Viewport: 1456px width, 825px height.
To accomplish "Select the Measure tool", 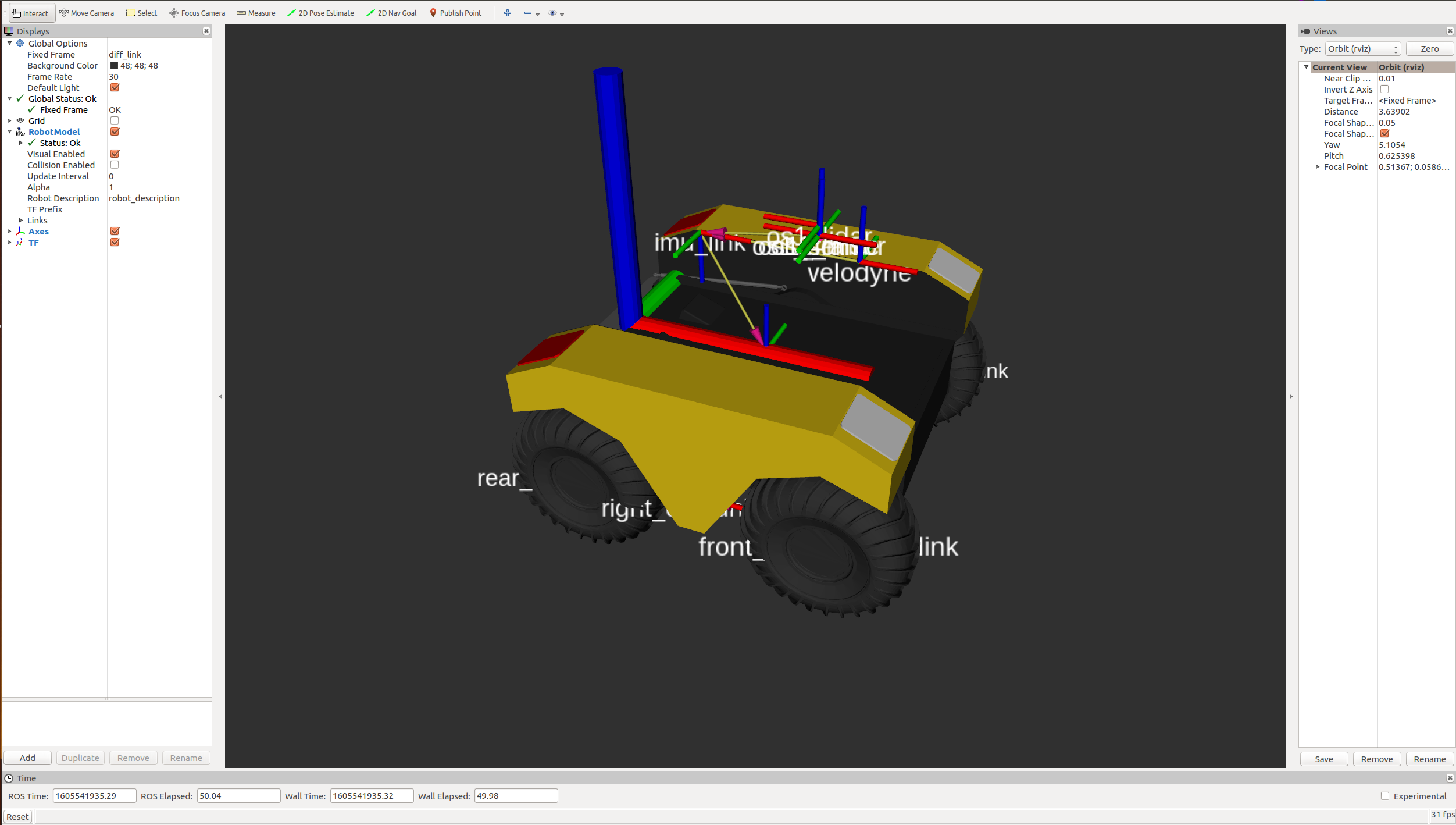I will (x=254, y=12).
